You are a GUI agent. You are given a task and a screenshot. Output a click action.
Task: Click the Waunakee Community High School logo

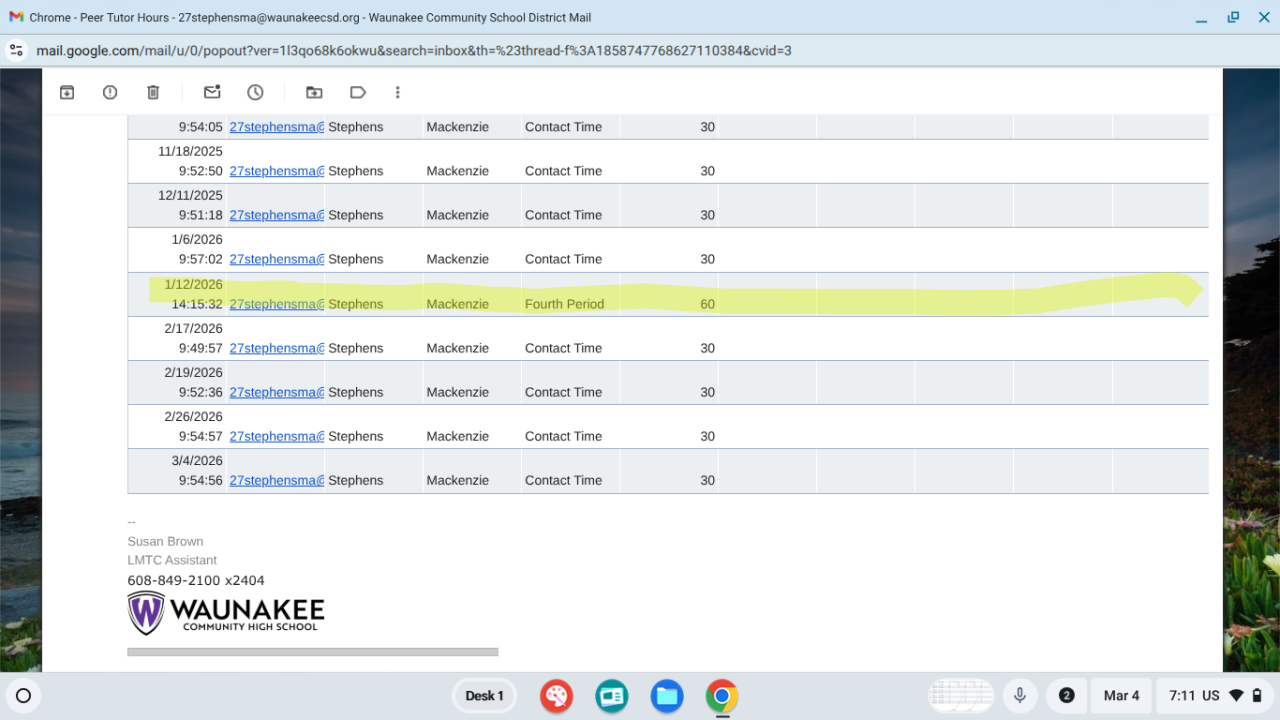click(226, 613)
